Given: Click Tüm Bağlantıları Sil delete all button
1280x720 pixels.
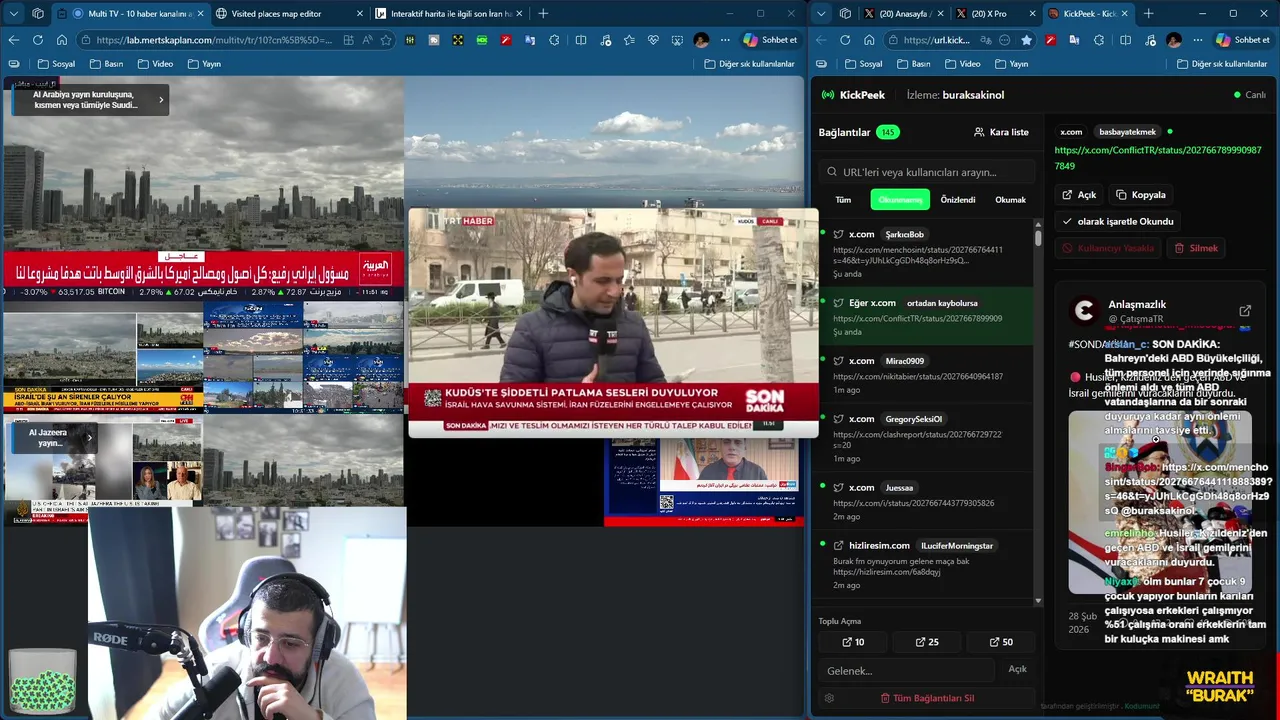Looking at the screenshot, I should (x=927, y=698).
